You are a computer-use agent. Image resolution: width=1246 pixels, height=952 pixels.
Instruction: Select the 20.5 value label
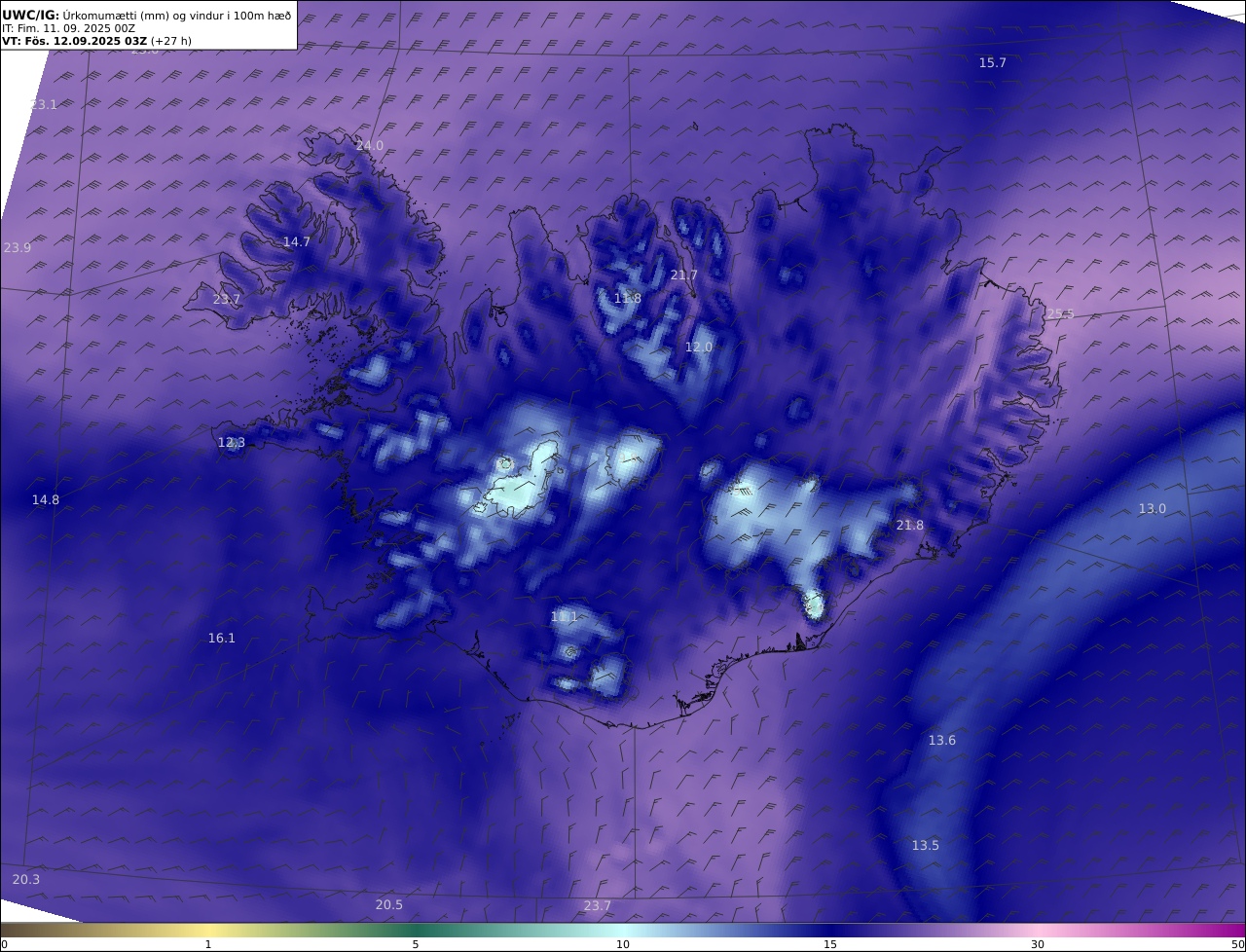coord(388,905)
